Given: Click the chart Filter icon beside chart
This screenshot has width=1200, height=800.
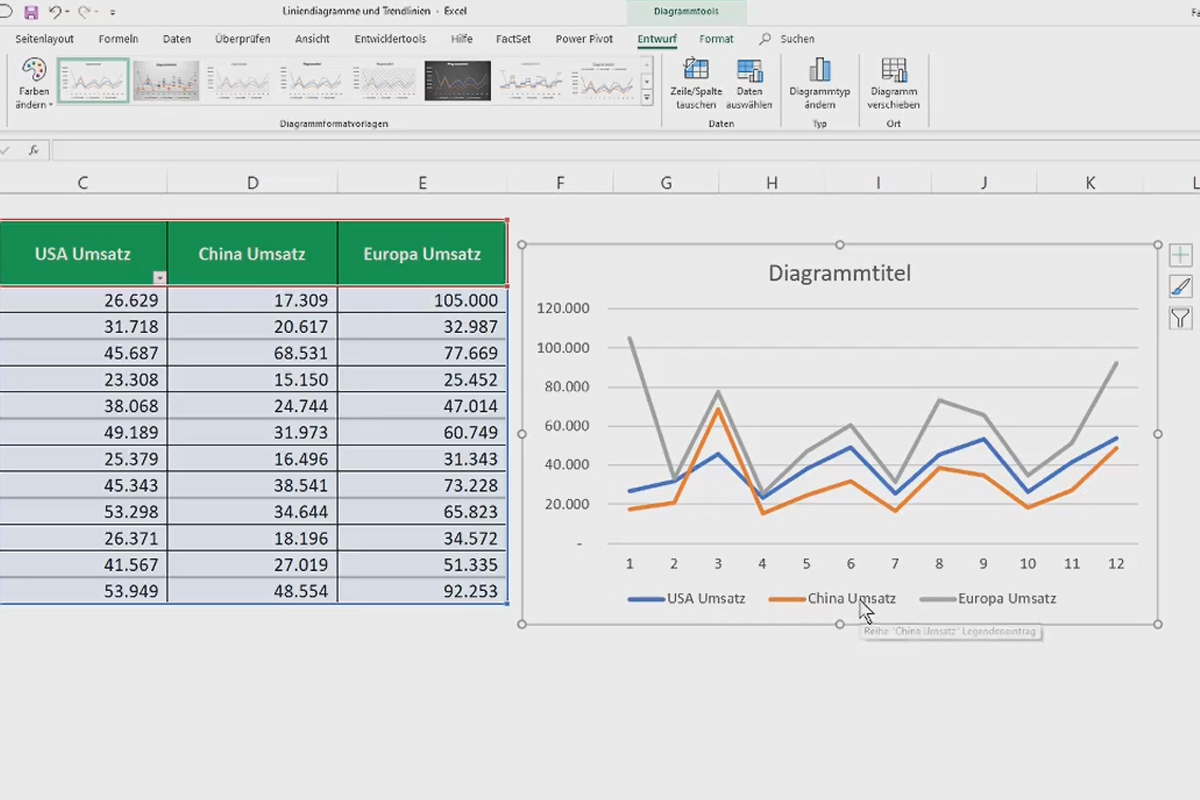Looking at the screenshot, I should (1180, 319).
